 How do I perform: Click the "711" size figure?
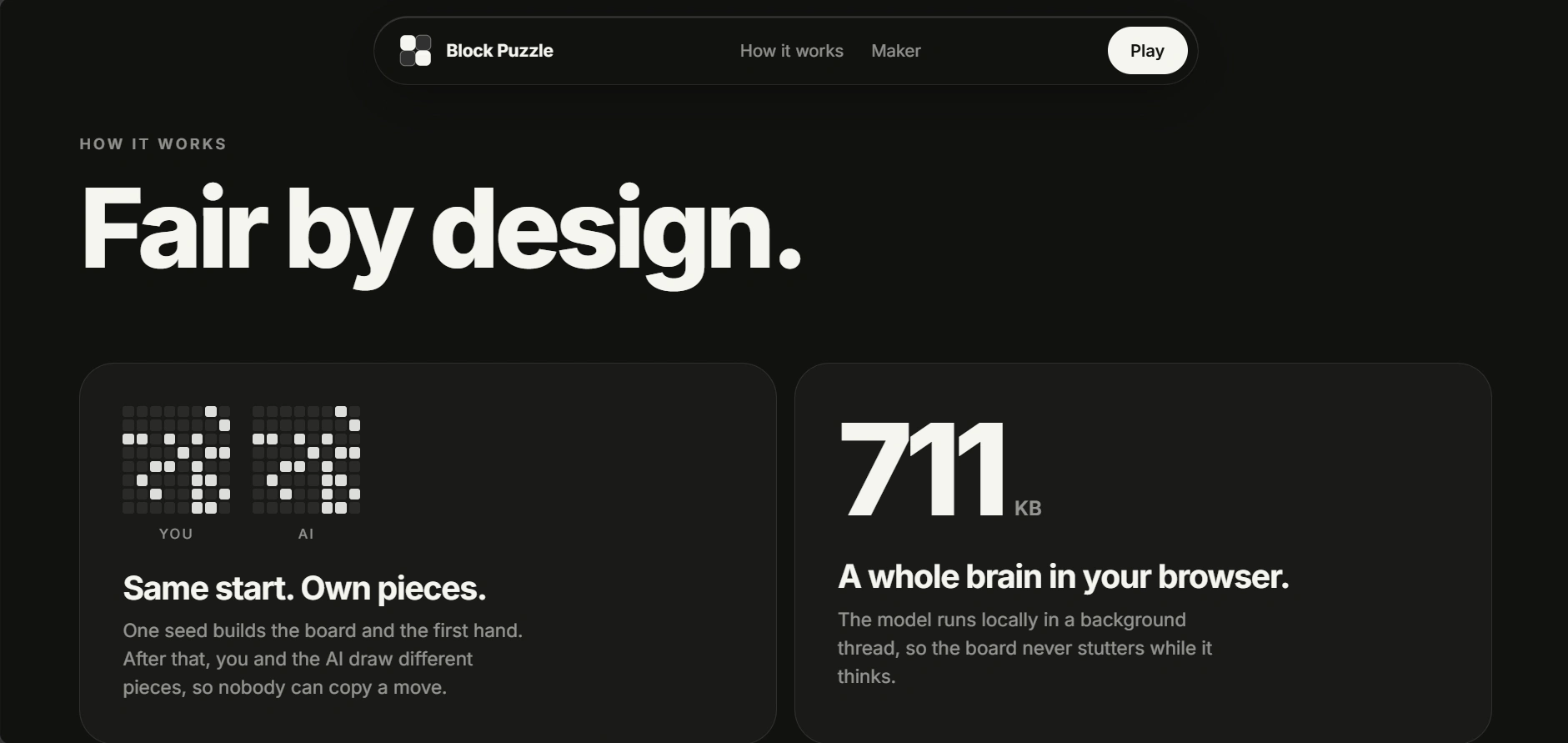pos(923,469)
